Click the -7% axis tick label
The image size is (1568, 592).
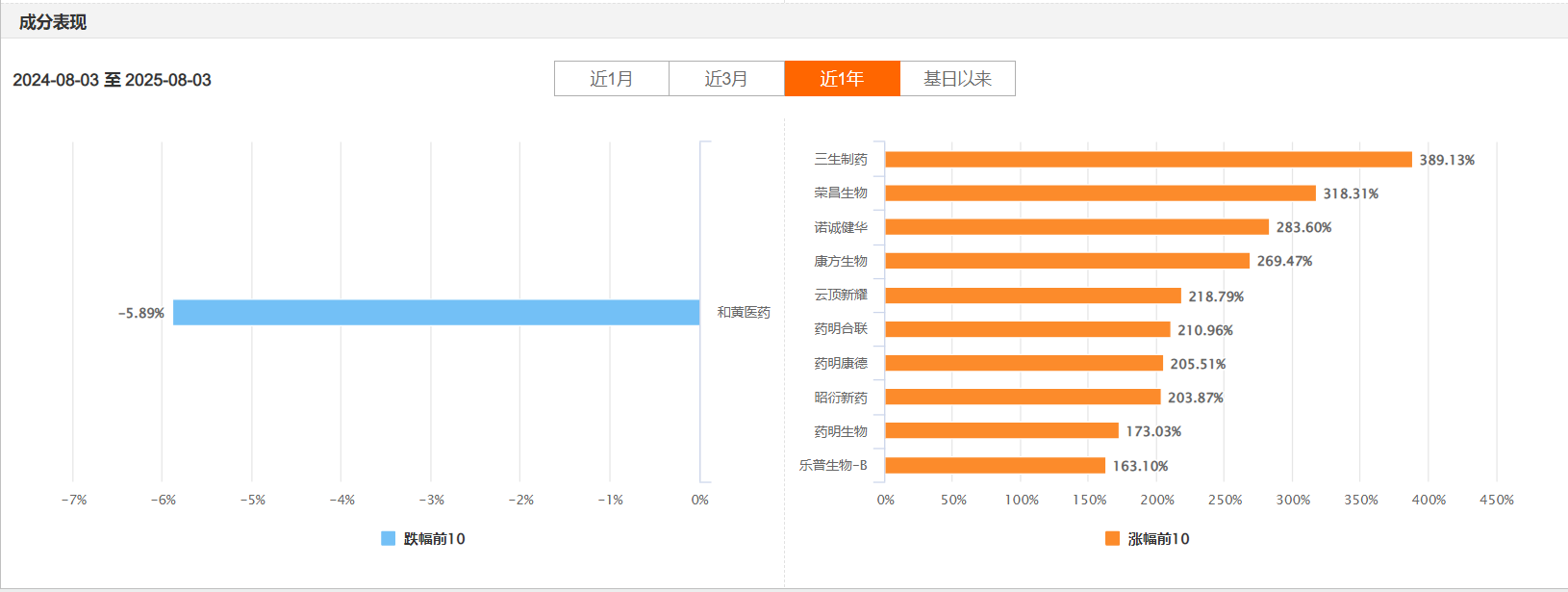click(x=74, y=500)
